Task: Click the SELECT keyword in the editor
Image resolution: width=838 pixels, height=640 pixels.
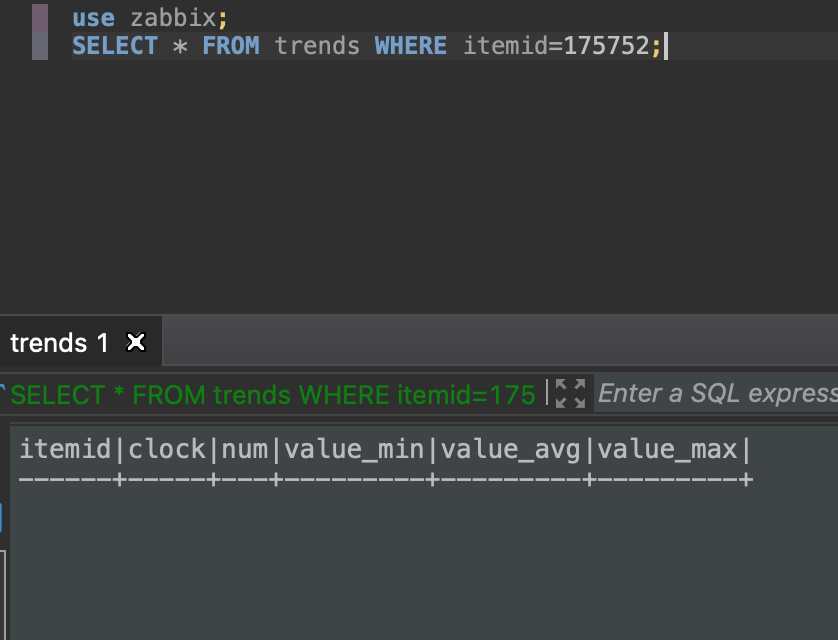Action: [115, 45]
